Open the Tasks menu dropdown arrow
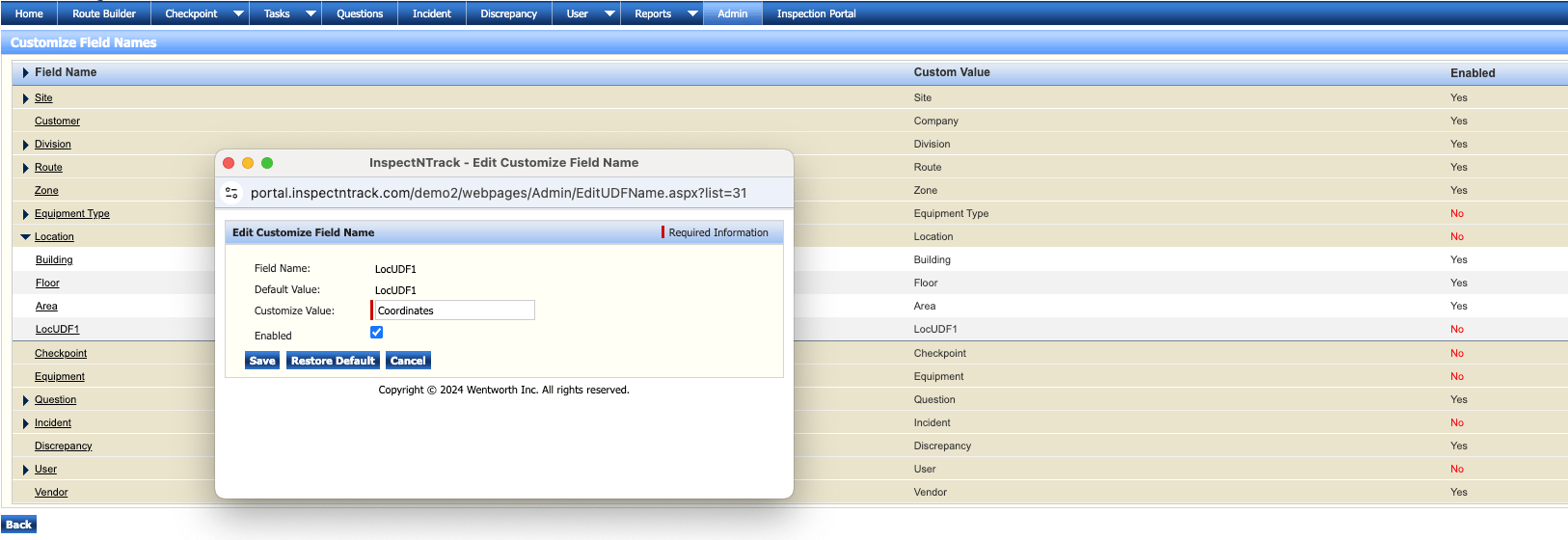1568x540 pixels. tap(311, 13)
